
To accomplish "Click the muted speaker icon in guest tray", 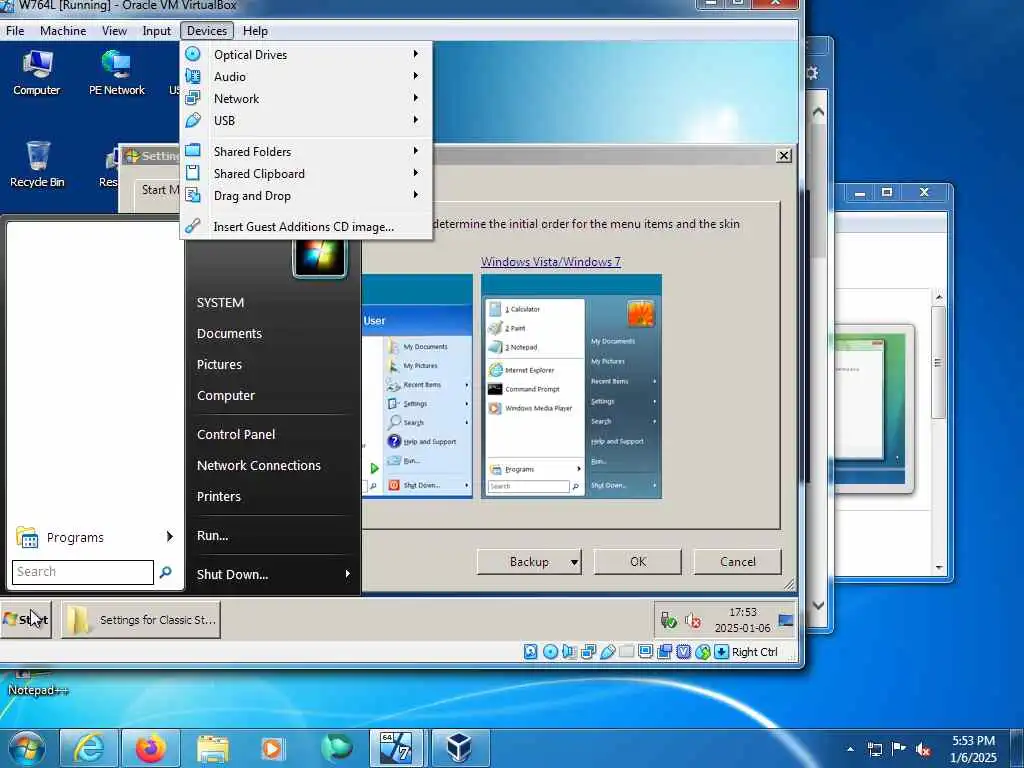I will click(x=693, y=620).
